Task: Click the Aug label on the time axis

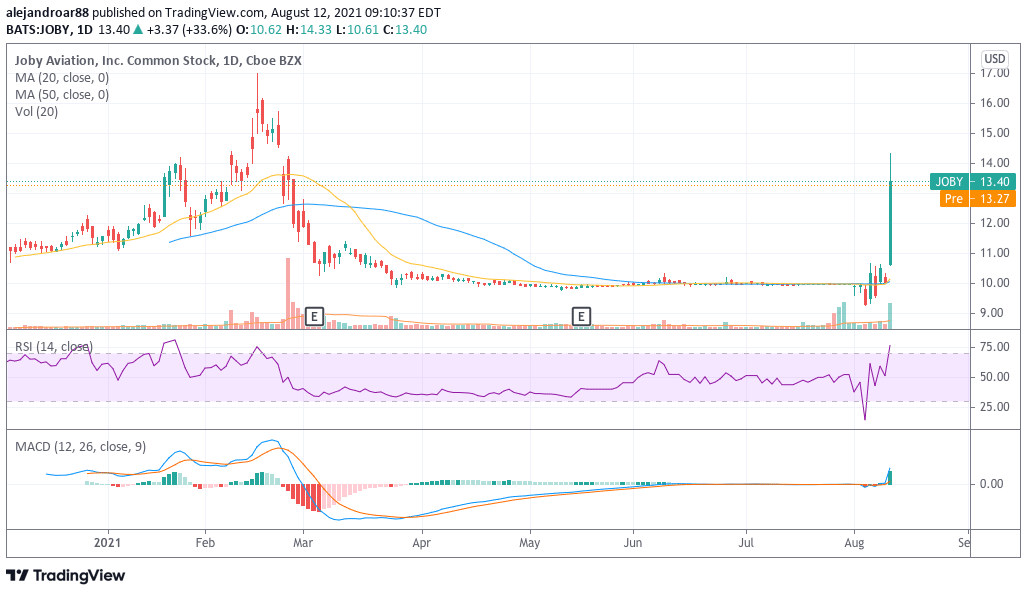Action: [854, 543]
